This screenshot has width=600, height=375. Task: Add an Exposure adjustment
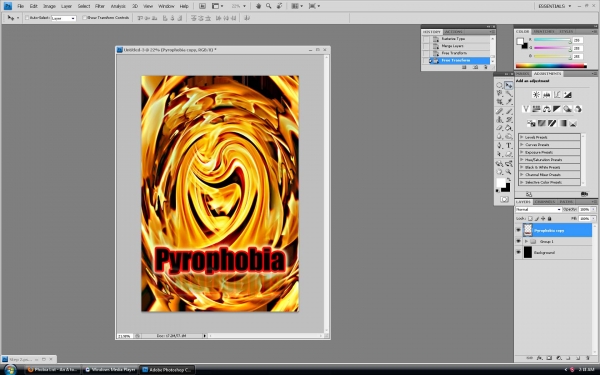coord(568,95)
